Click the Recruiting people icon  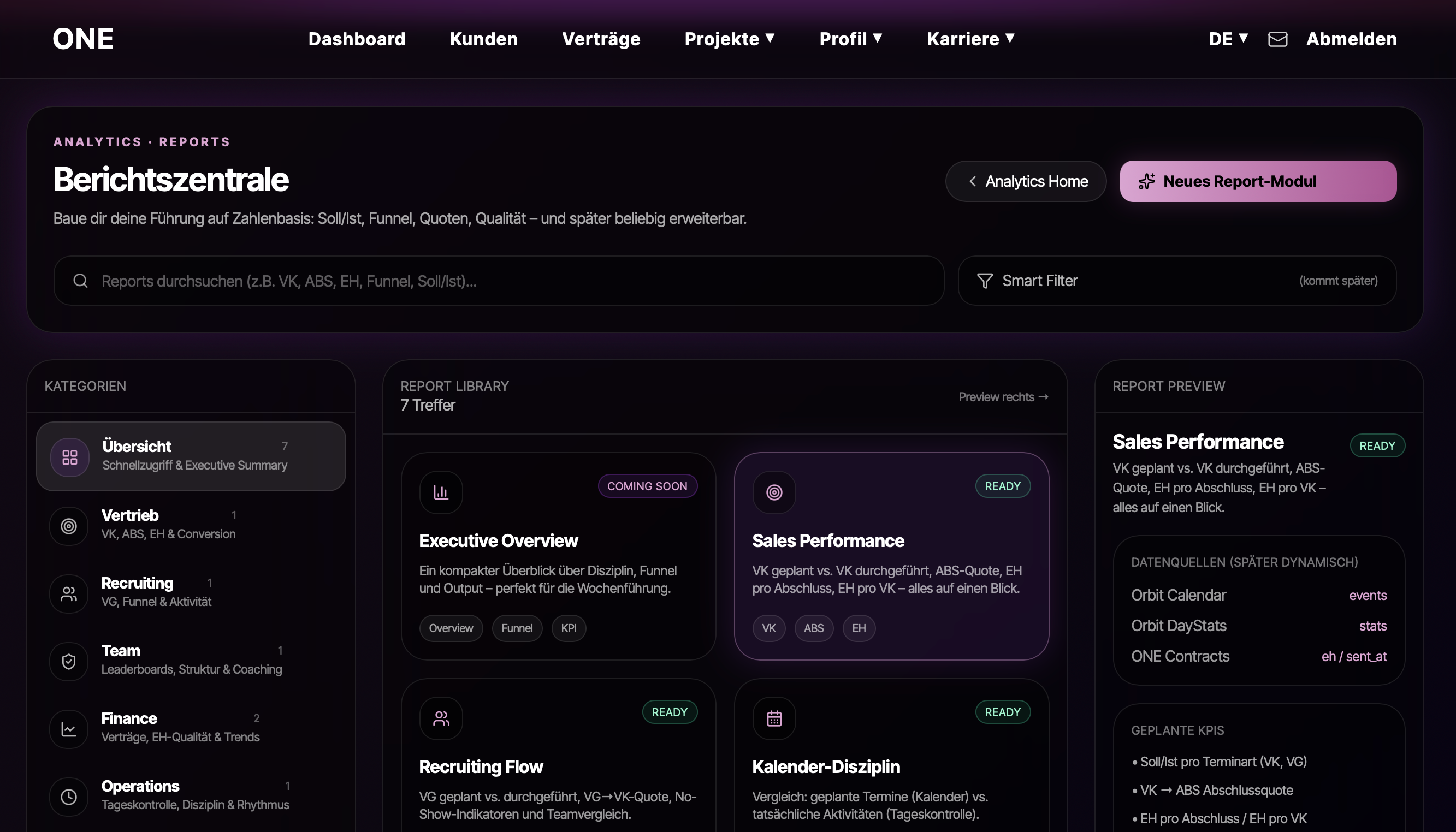pos(69,594)
